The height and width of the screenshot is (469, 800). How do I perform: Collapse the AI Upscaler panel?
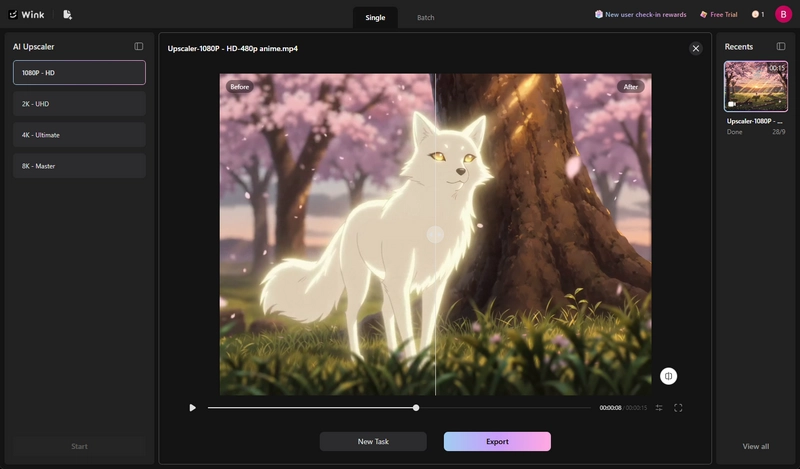coord(138,46)
